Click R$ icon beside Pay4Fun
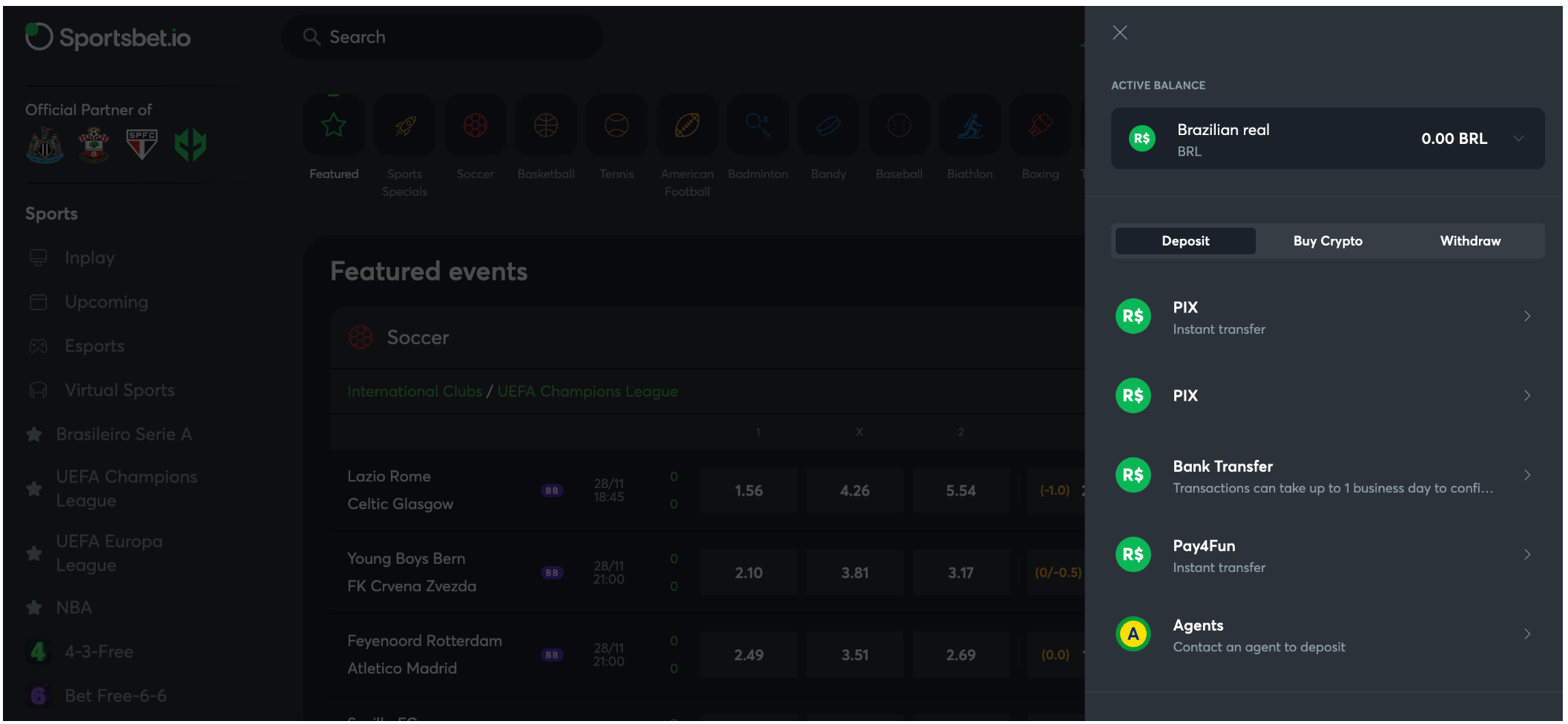1568x724 pixels. click(x=1133, y=555)
